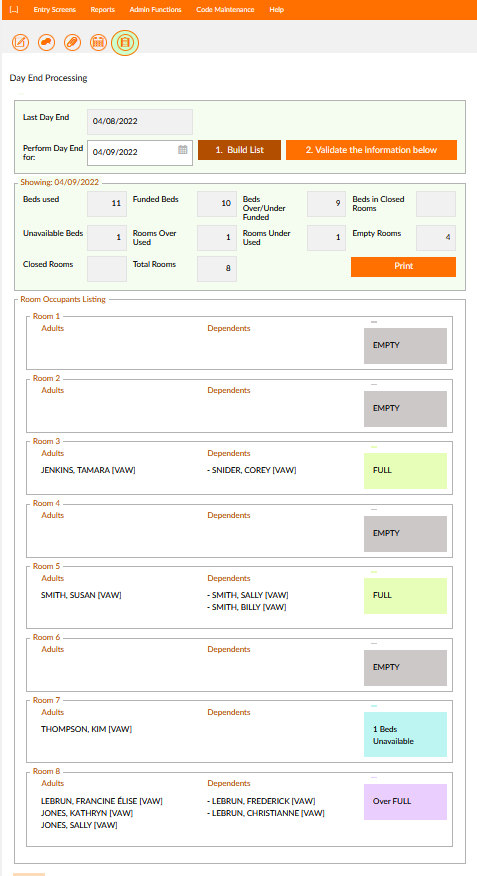Viewport: 477px width, 876px height.
Task: Select dependent SMITH, SALLY [VAW]
Action: click(247, 596)
